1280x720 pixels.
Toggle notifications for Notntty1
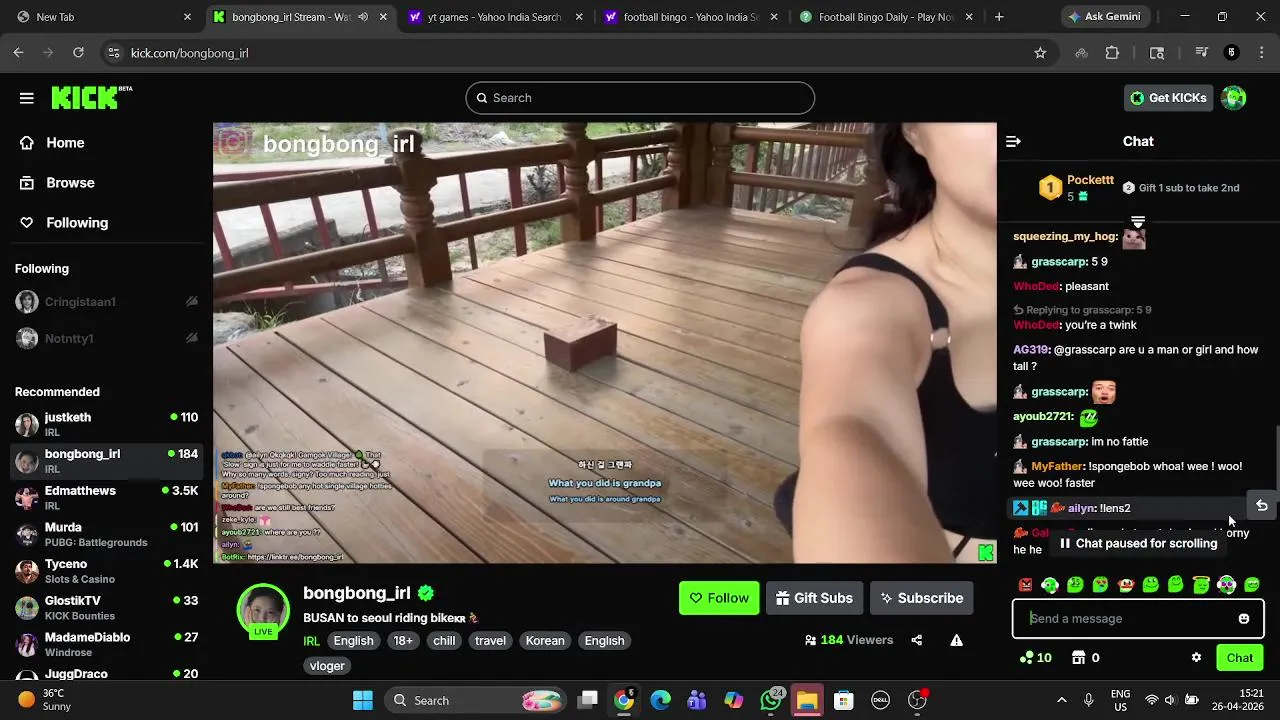[191, 339]
